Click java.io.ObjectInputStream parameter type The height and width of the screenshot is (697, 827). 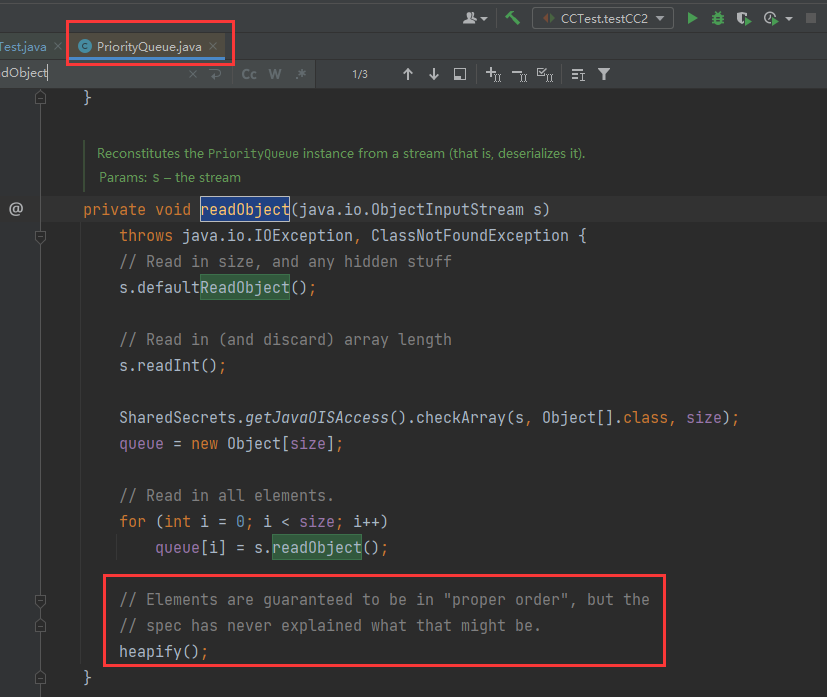click(412, 209)
